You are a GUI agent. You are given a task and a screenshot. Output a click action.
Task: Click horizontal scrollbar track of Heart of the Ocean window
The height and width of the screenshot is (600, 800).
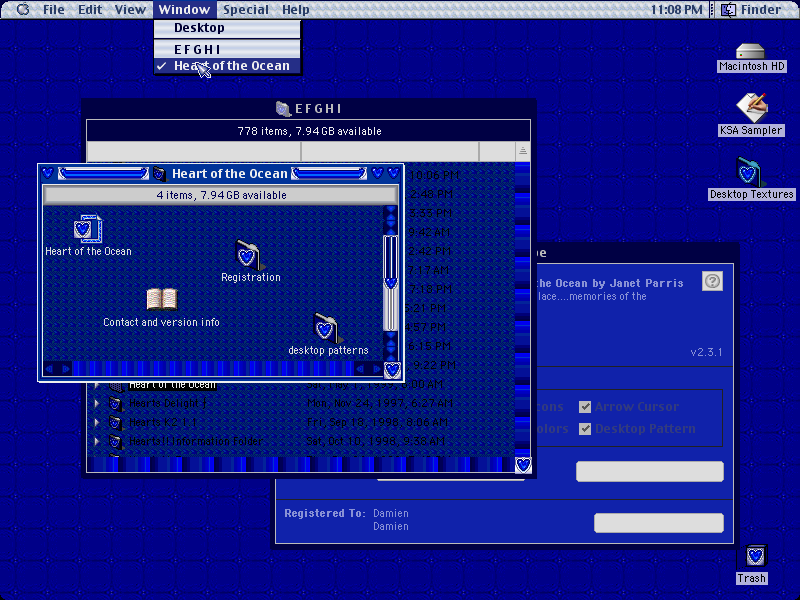click(x=213, y=368)
